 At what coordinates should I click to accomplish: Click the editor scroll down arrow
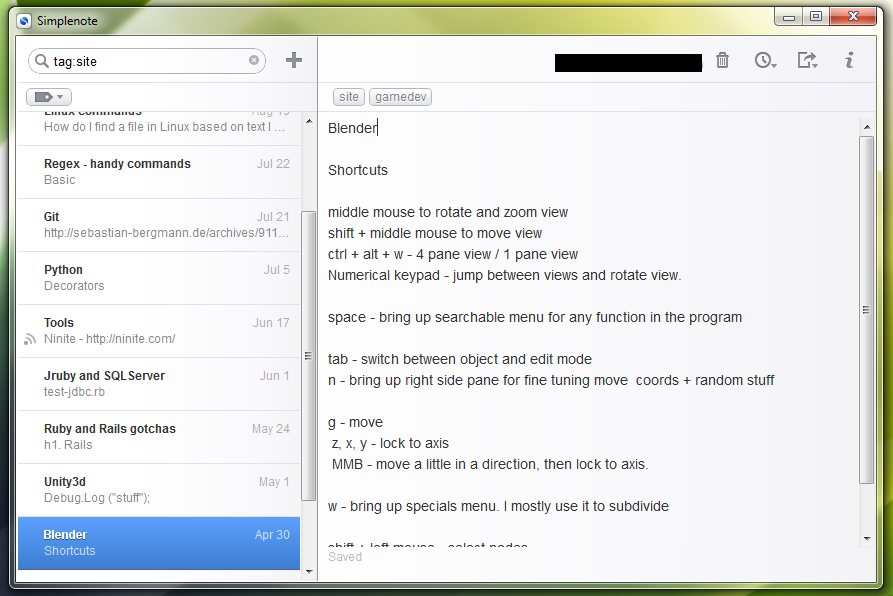point(866,538)
